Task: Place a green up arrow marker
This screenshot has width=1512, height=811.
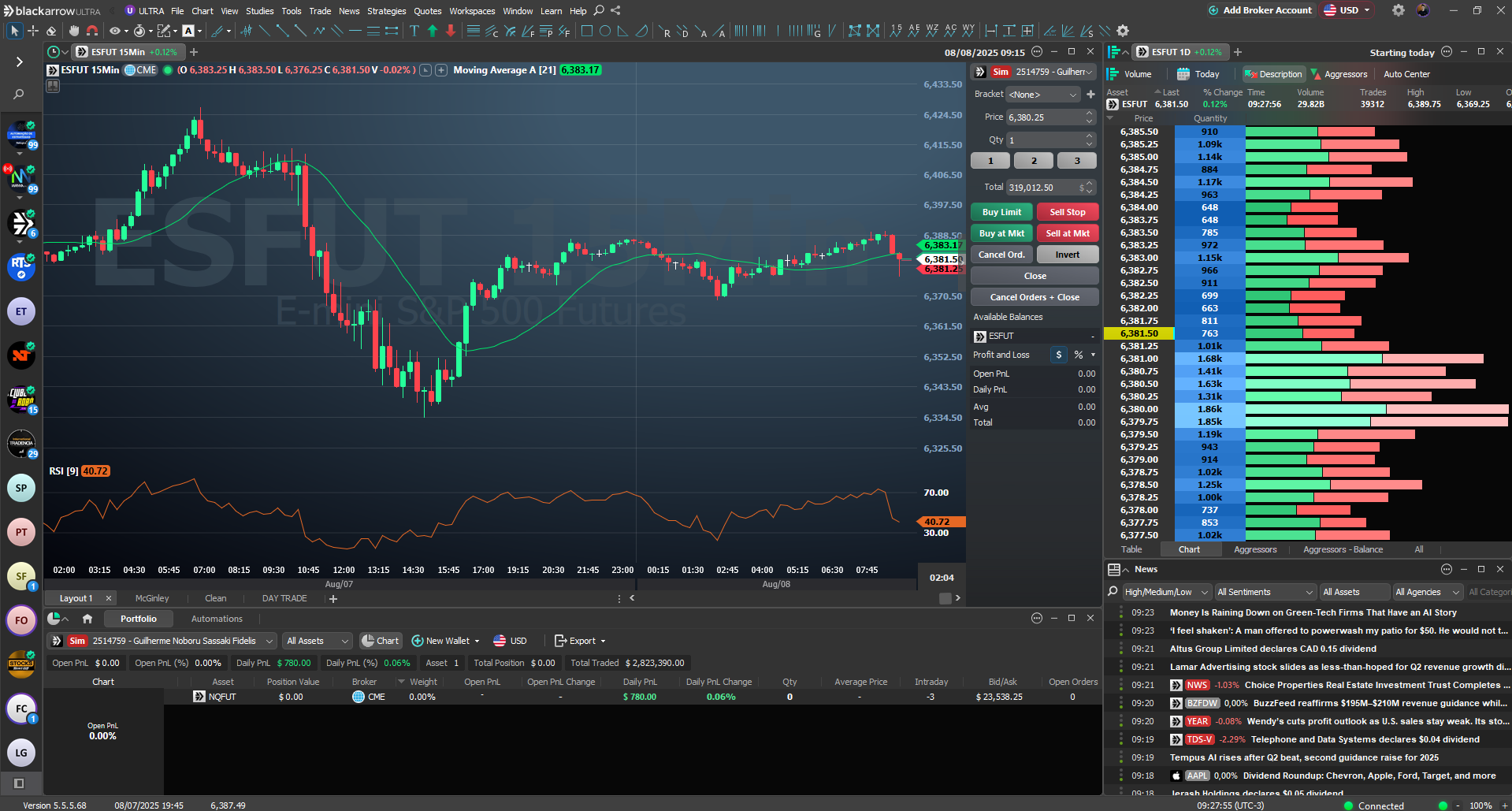Action: pyautogui.click(x=433, y=31)
